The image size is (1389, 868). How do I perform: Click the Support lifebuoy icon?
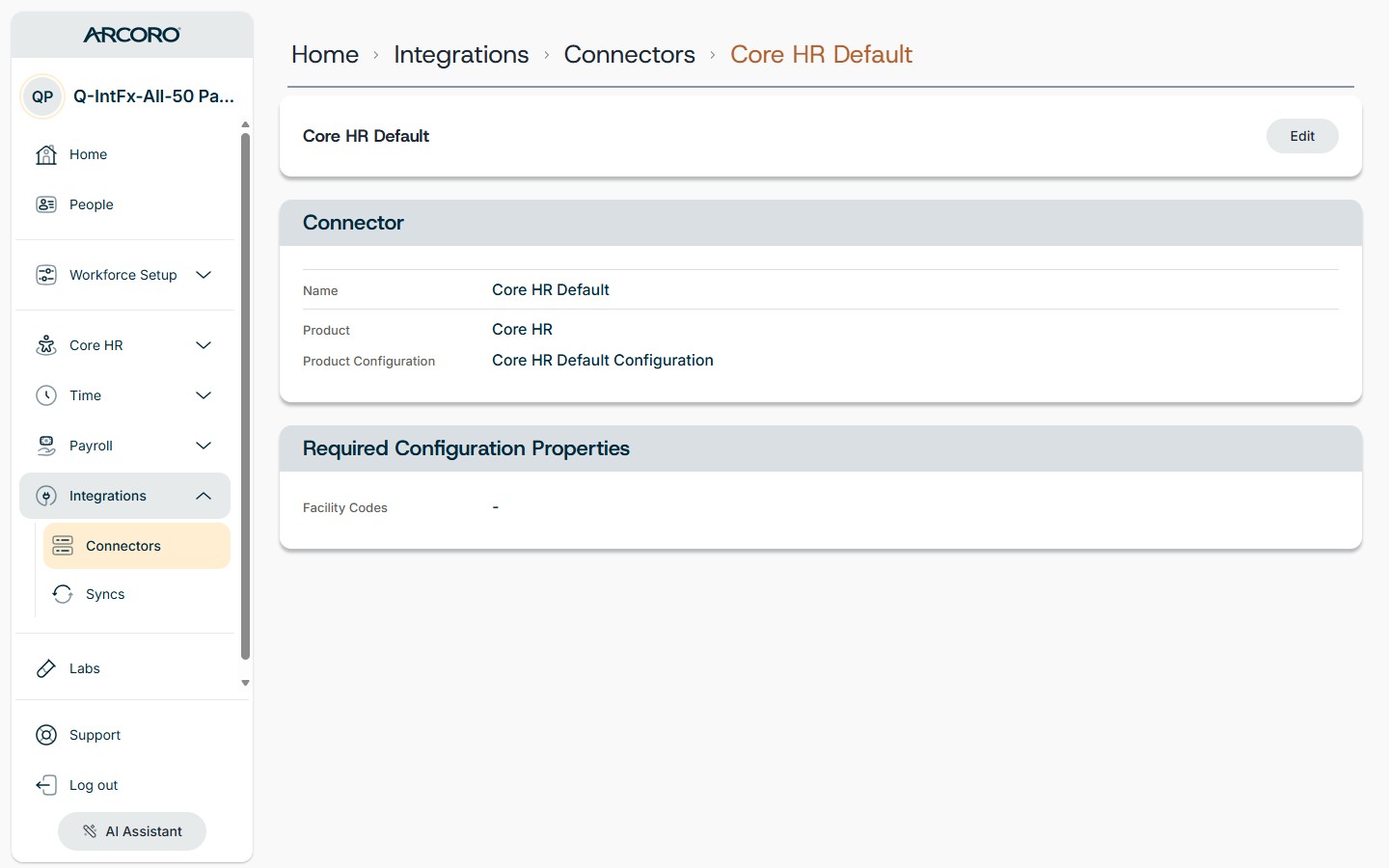(46, 735)
